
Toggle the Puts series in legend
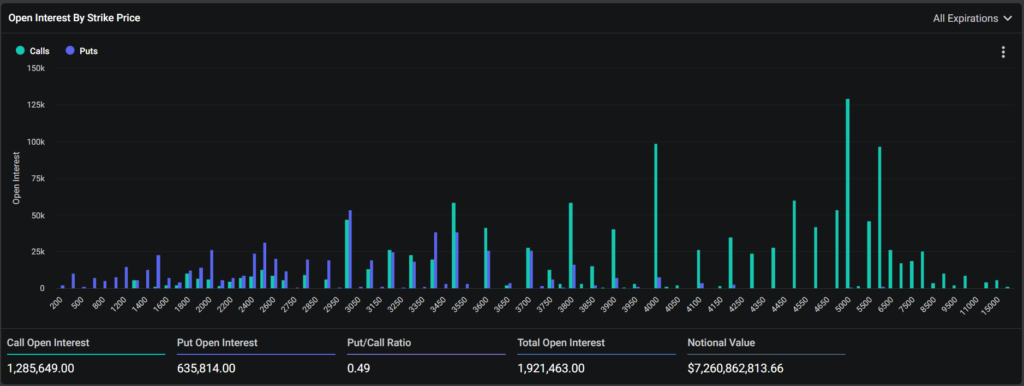(81, 51)
